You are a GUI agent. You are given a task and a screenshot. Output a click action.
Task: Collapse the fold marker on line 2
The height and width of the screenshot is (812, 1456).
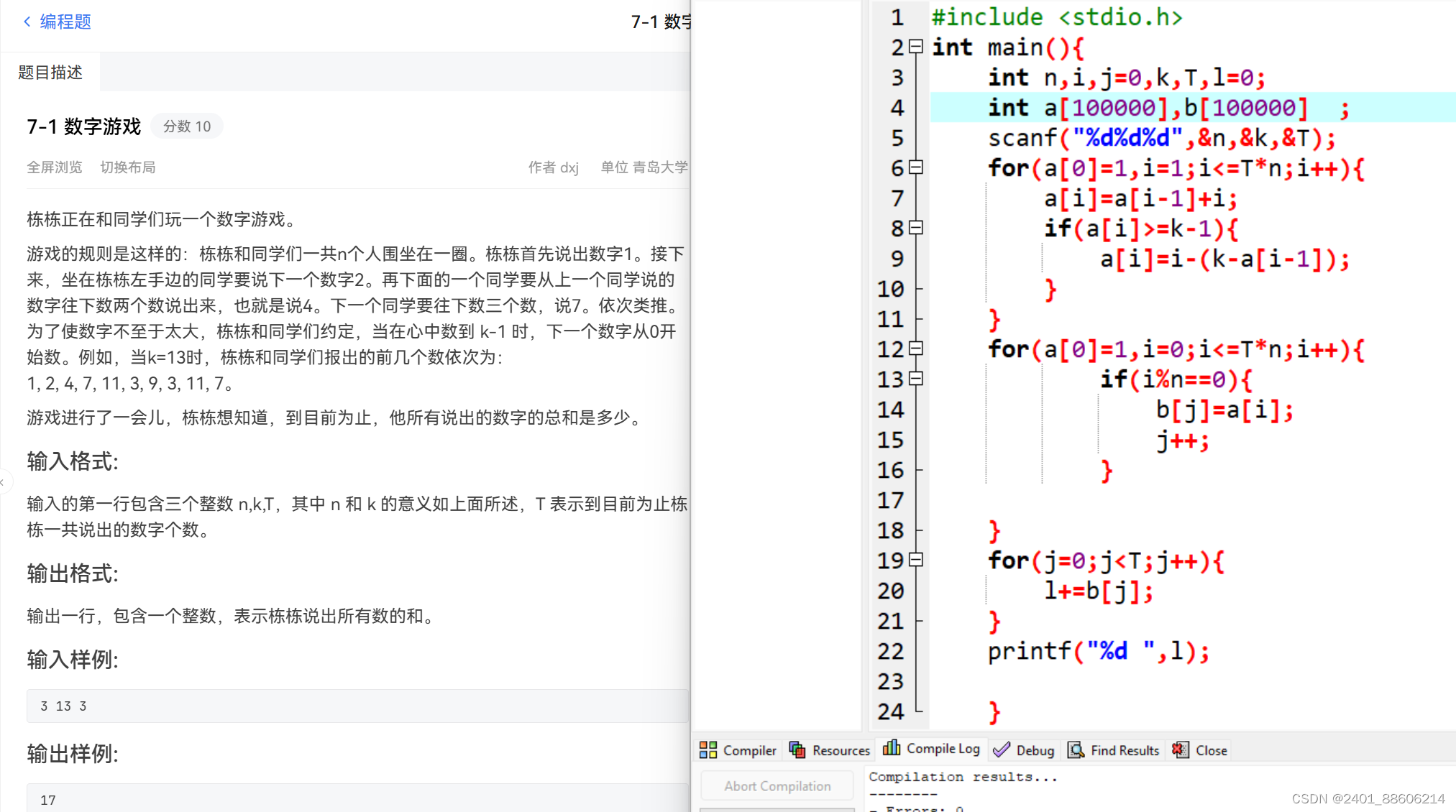916,47
